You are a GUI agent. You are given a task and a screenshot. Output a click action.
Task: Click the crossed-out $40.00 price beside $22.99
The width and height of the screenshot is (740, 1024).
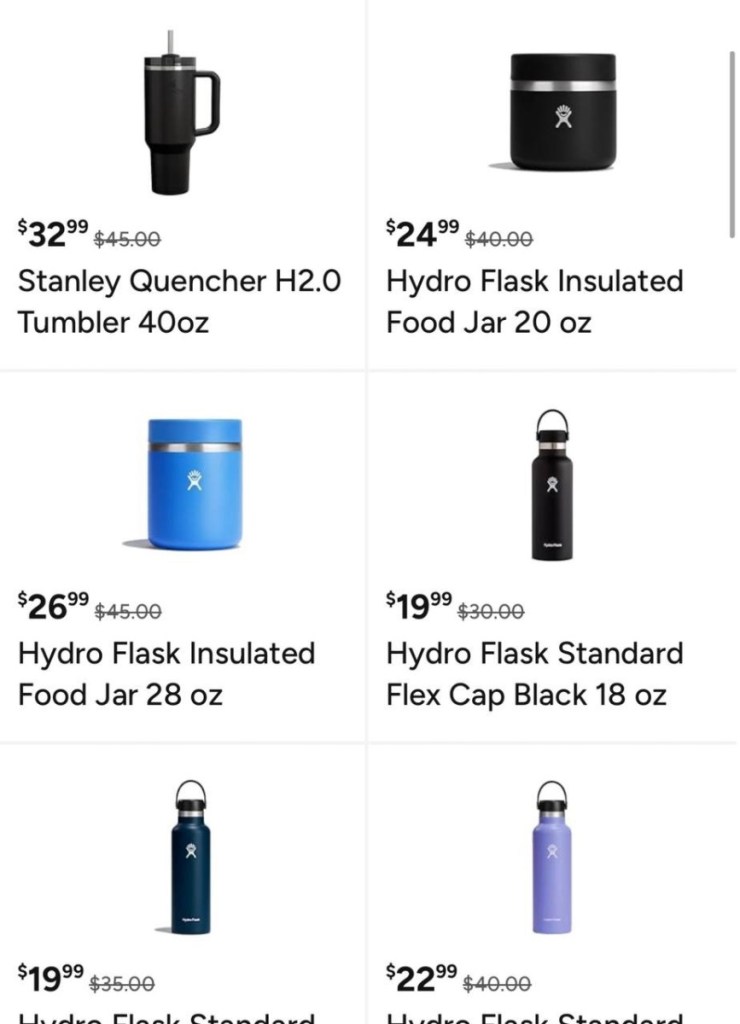tap(497, 984)
